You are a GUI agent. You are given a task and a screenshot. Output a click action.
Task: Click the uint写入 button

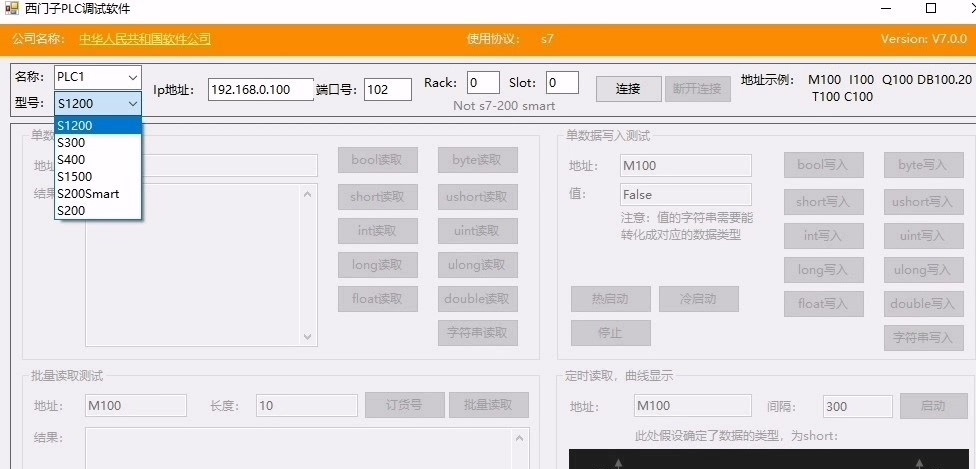coord(923,236)
